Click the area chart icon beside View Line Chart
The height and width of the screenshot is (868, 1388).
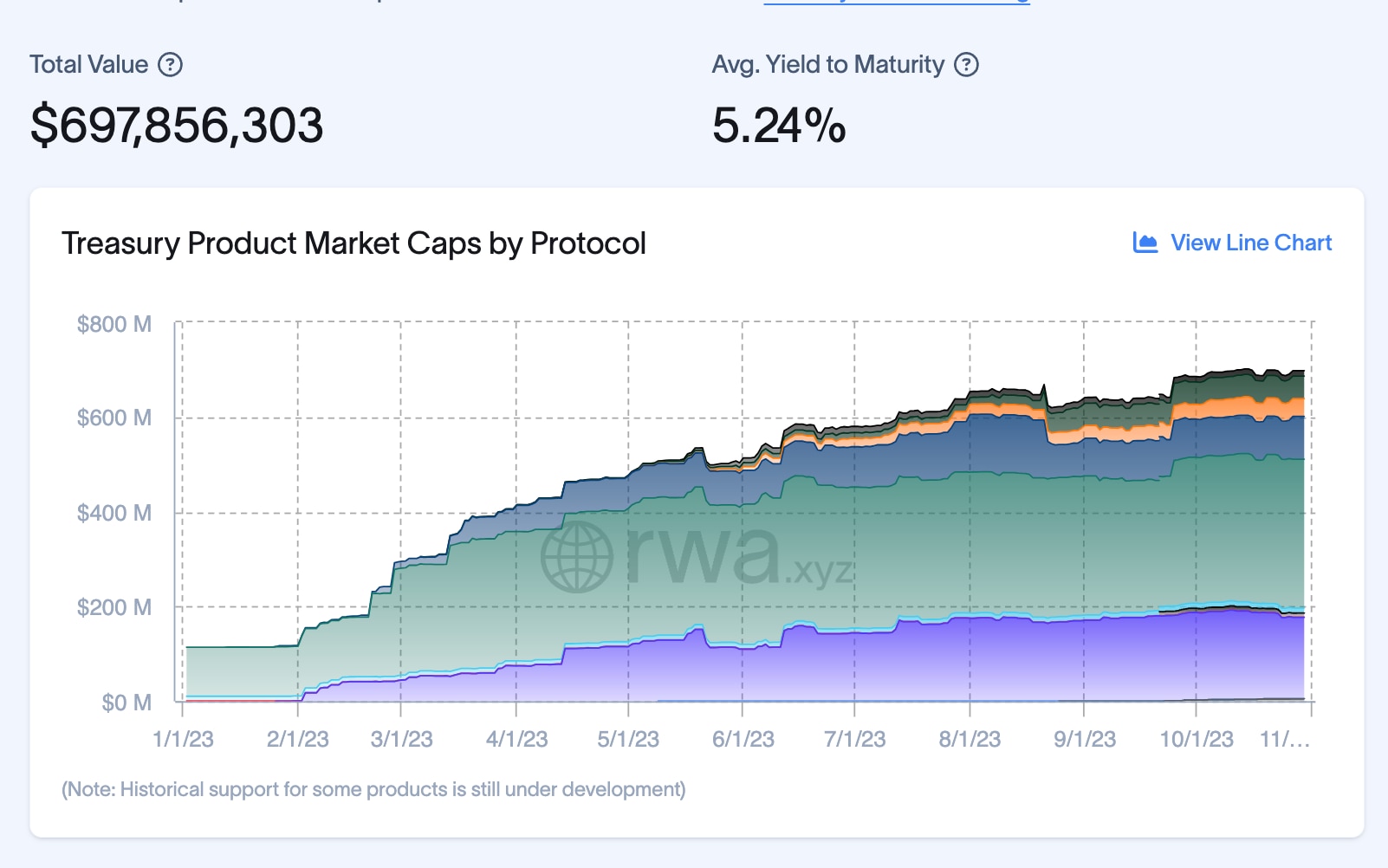[1145, 243]
